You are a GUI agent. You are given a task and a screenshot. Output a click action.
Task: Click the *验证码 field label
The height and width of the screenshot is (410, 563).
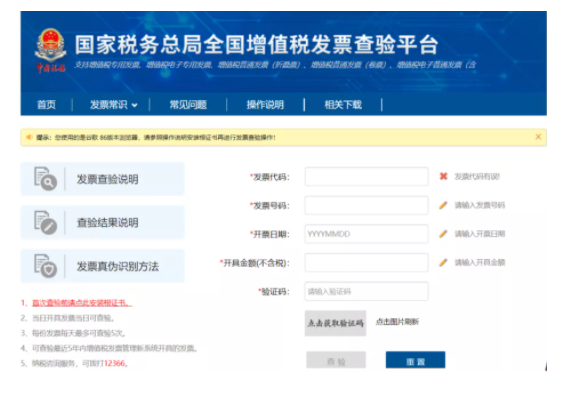pos(274,292)
